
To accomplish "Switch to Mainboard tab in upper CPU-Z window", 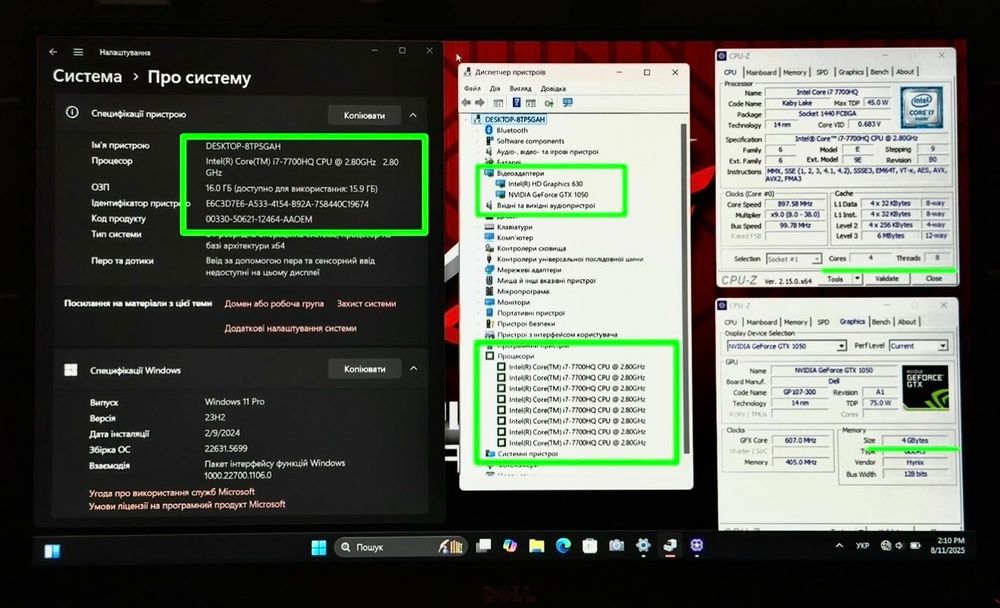I will [x=760, y=73].
